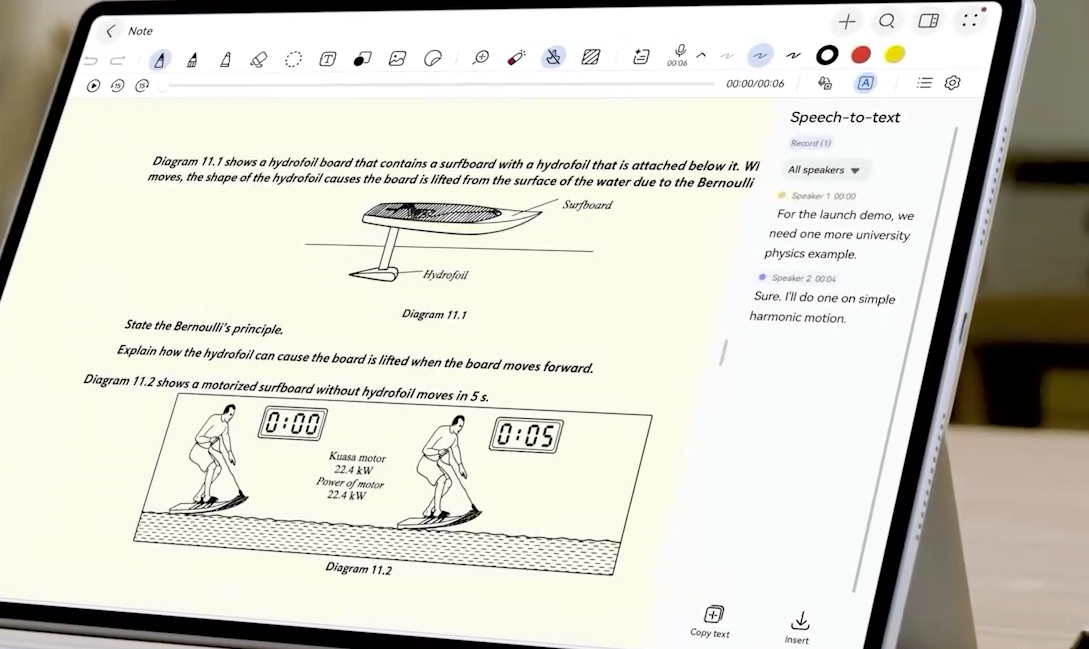The width and height of the screenshot is (1089, 649).
Task: Undo the last stroke
Action: [91, 61]
